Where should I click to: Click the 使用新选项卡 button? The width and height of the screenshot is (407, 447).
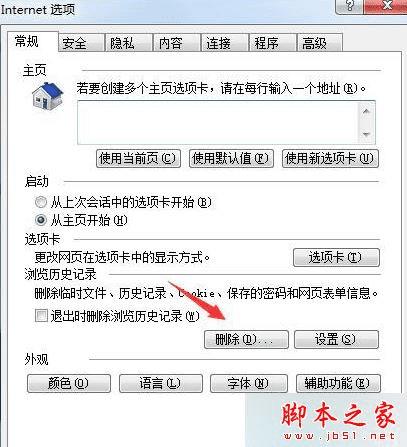pyautogui.click(x=330, y=158)
